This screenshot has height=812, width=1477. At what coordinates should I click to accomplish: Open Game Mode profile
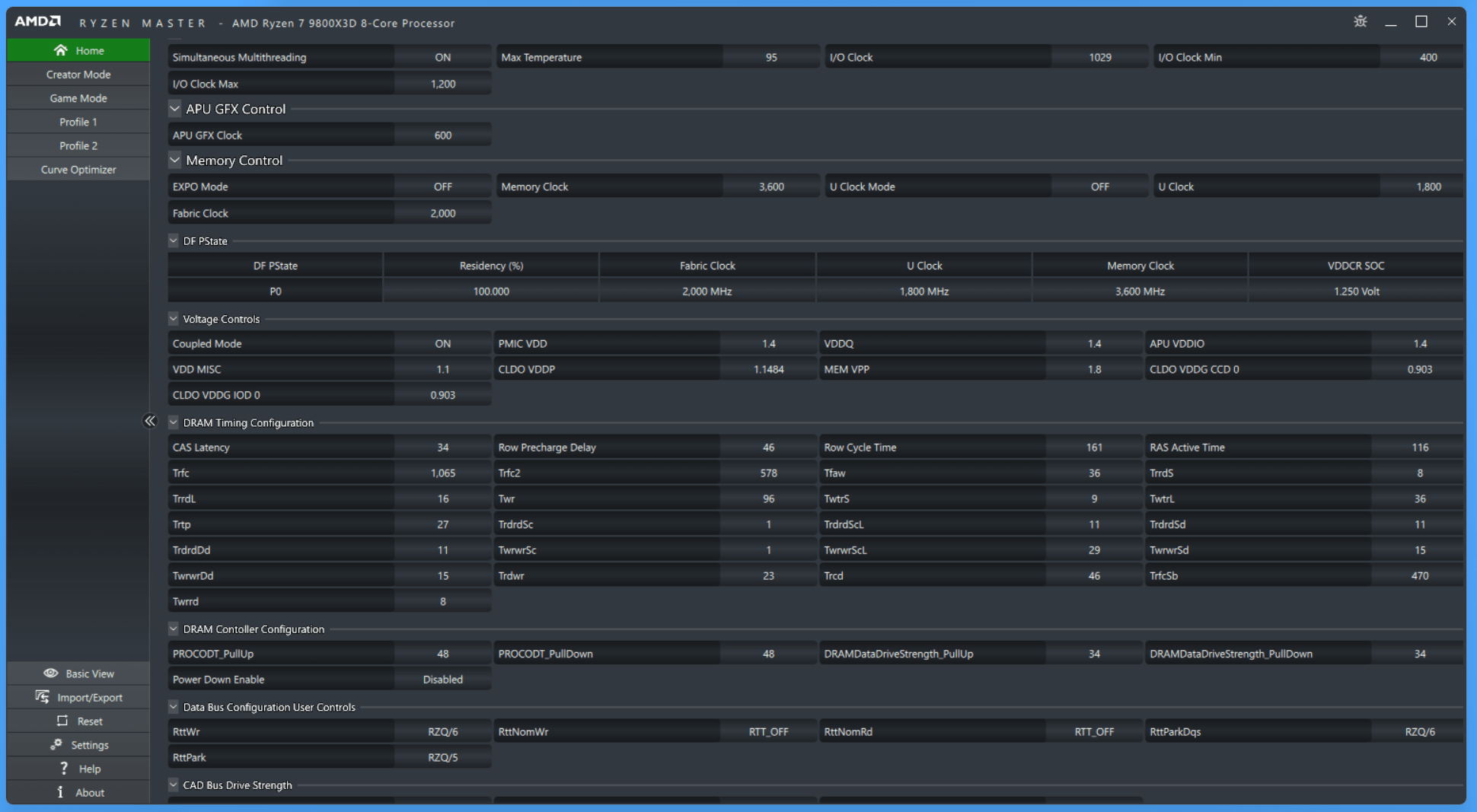(x=78, y=98)
